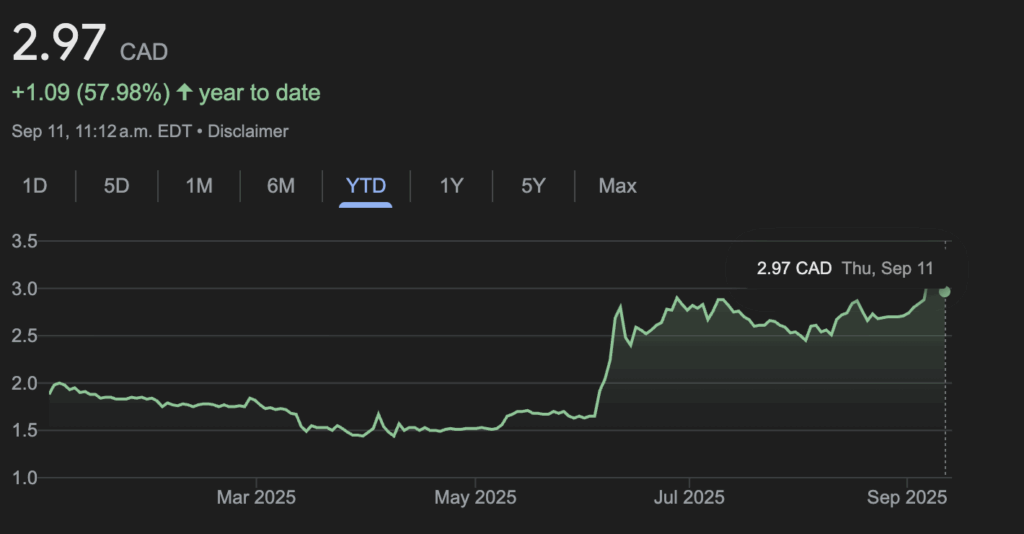Click the YTD range tab
The width and height of the screenshot is (1024, 534).
(x=365, y=185)
